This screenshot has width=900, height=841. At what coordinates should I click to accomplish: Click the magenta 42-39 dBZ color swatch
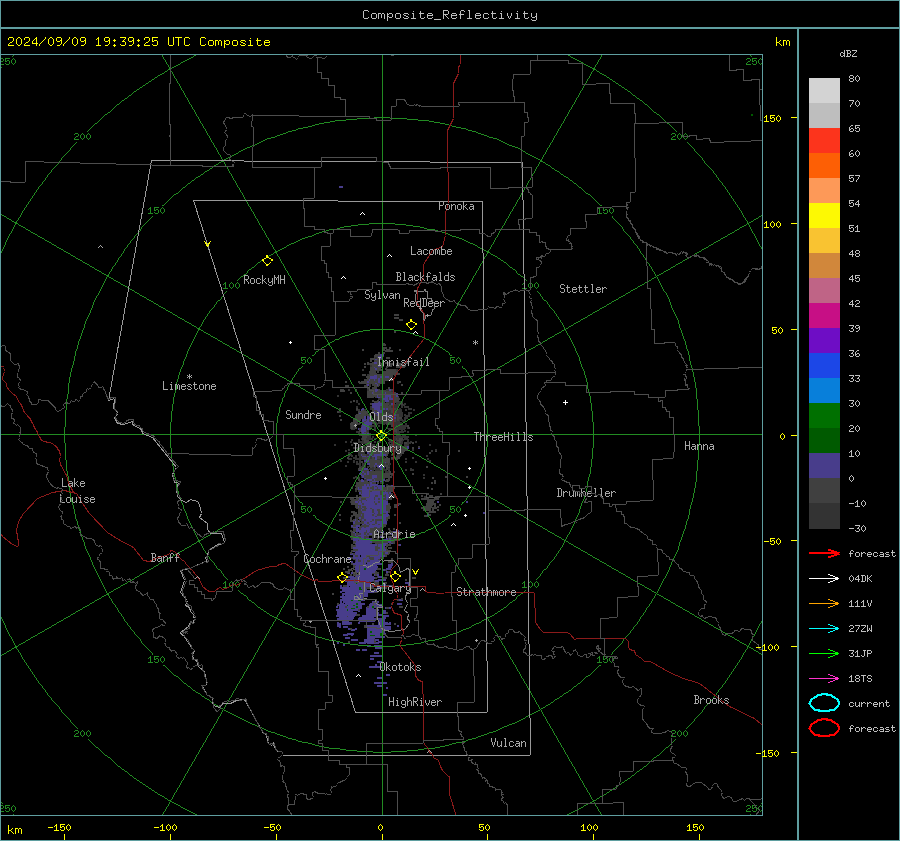coord(824,316)
